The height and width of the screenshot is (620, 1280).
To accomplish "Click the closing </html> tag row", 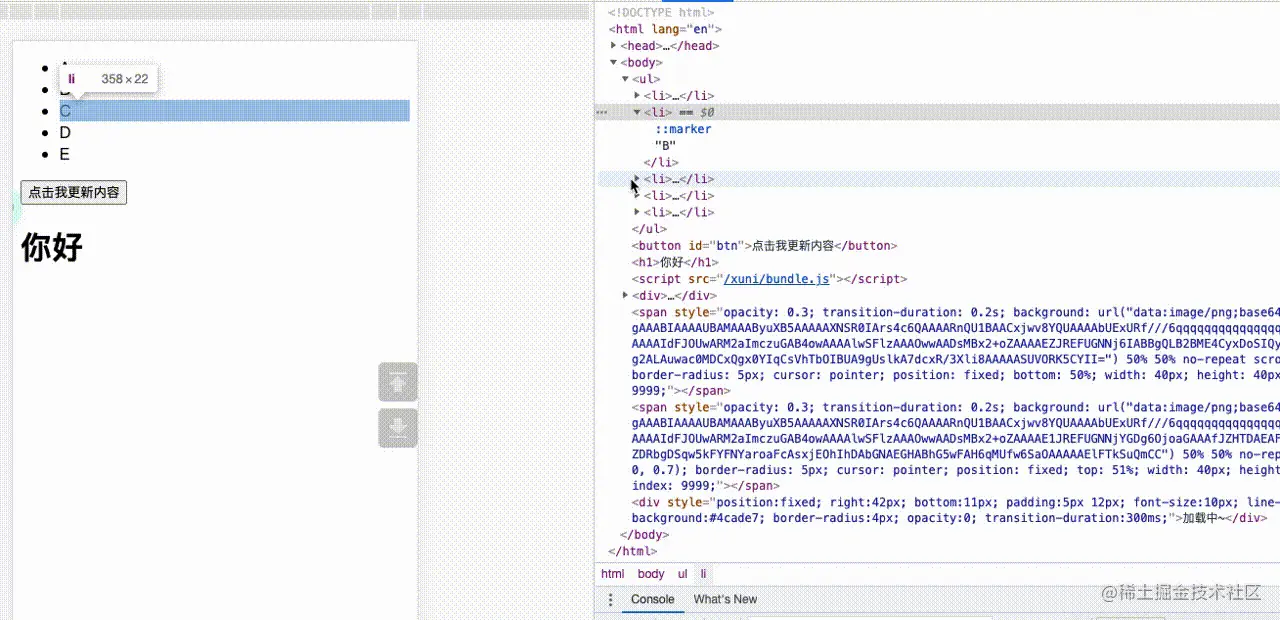I will [632, 551].
